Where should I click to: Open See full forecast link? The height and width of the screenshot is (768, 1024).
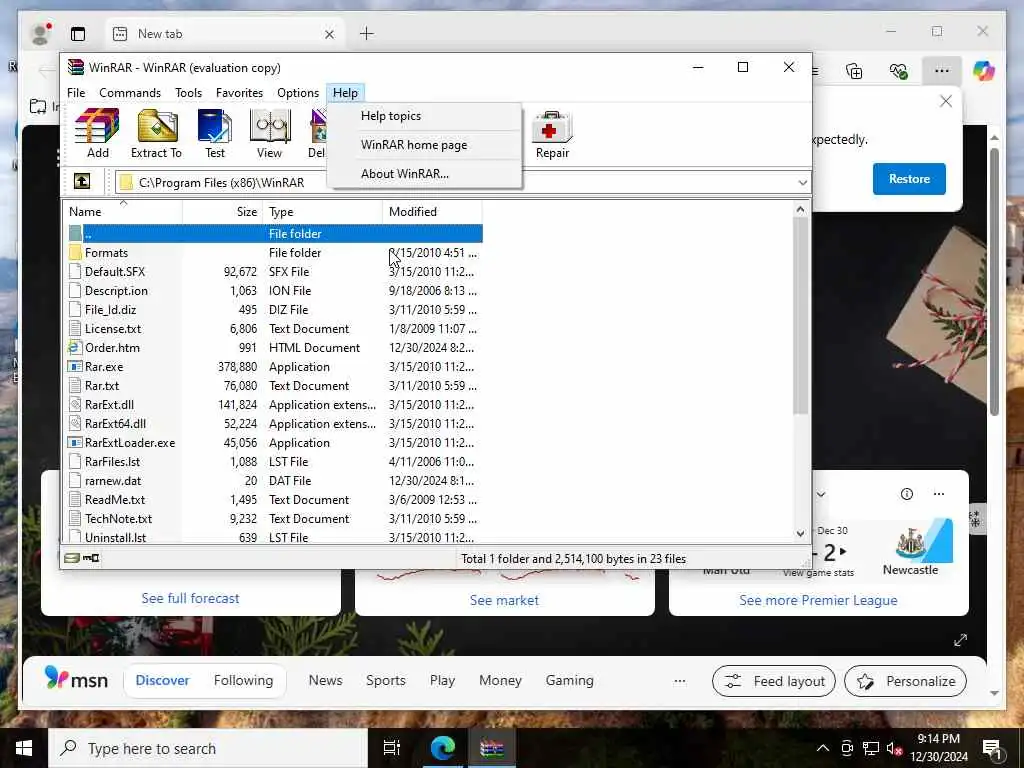(x=190, y=598)
